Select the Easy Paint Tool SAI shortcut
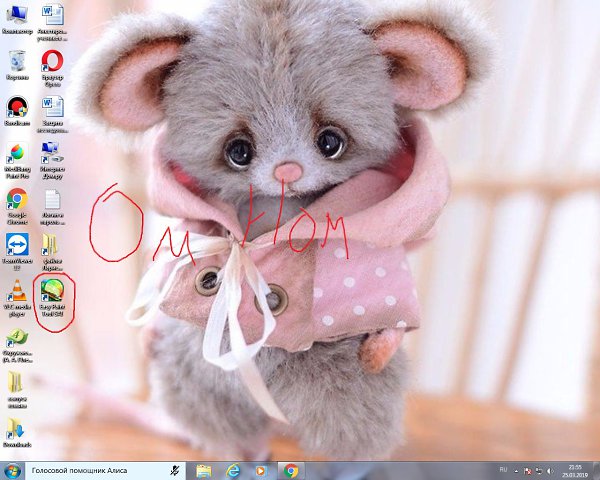This screenshot has height=480, width=600. tap(52, 299)
